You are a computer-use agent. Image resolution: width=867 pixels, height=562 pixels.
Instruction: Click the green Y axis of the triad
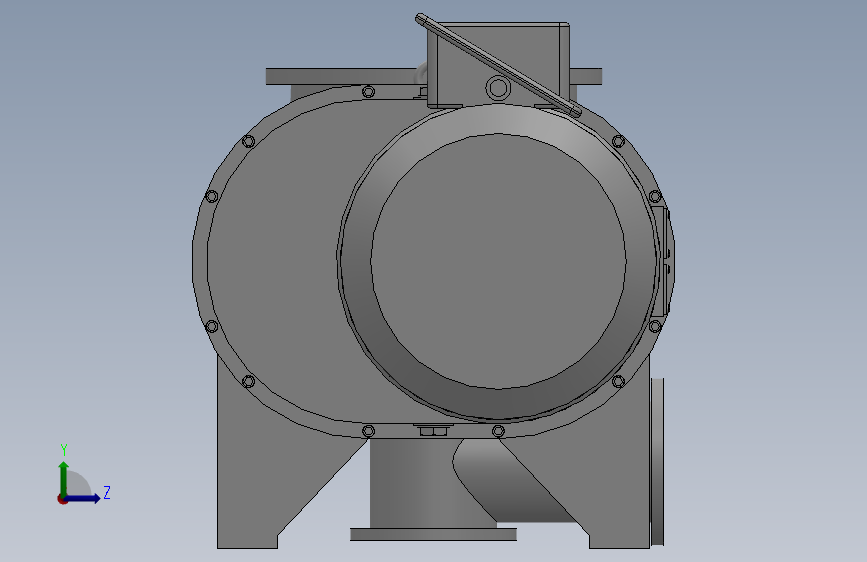pos(64,478)
